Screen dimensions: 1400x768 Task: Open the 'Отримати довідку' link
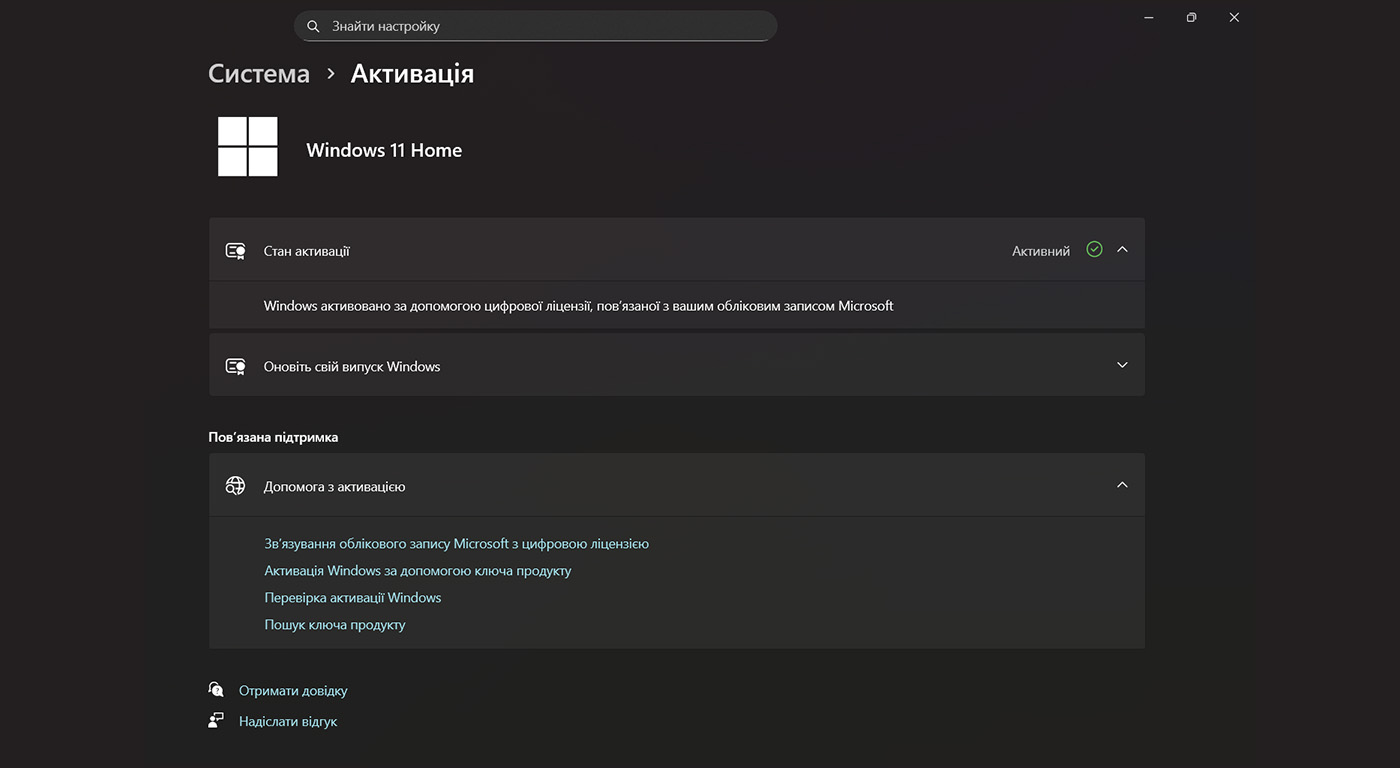pos(293,691)
